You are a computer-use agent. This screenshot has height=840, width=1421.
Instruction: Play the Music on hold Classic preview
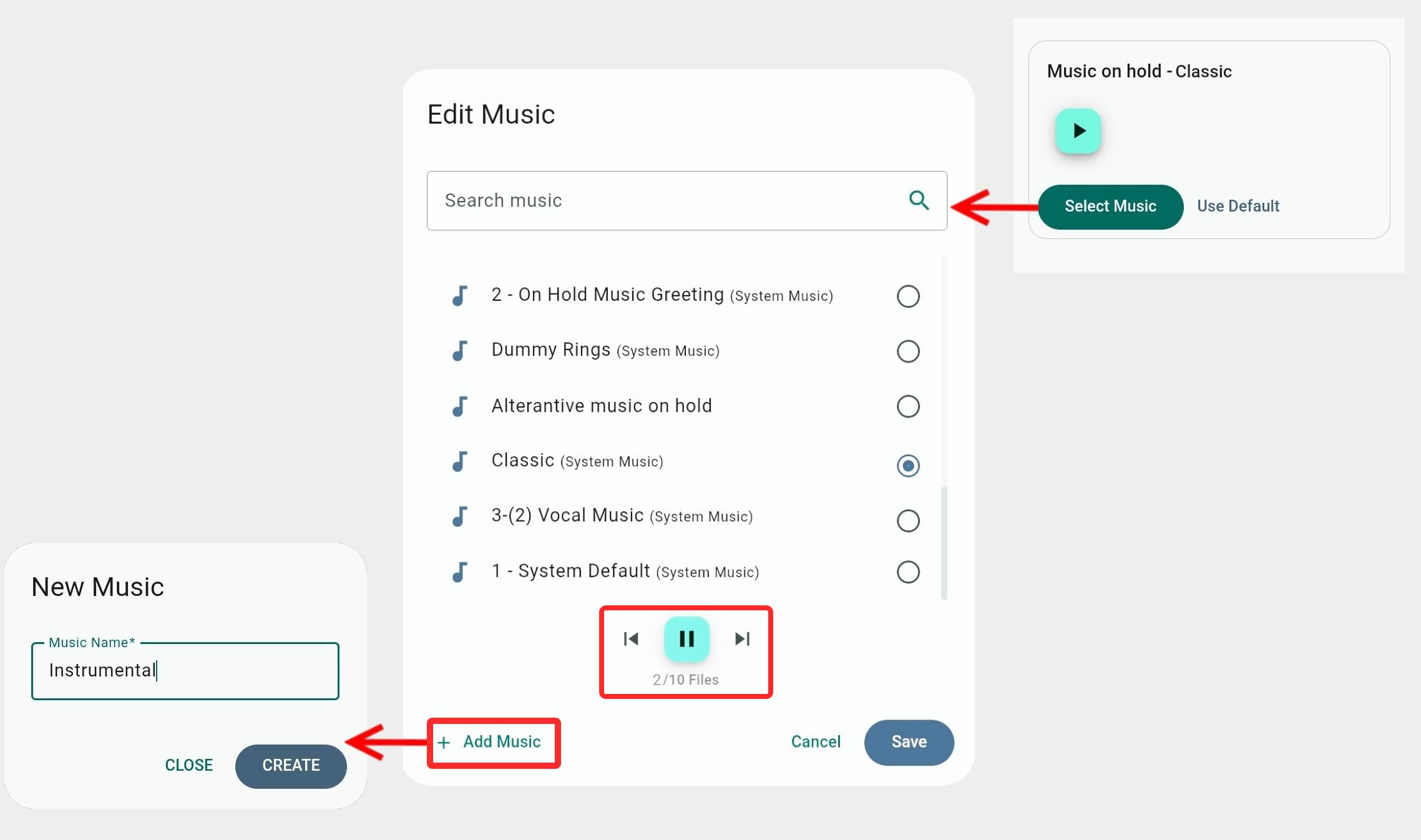pos(1078,131)
